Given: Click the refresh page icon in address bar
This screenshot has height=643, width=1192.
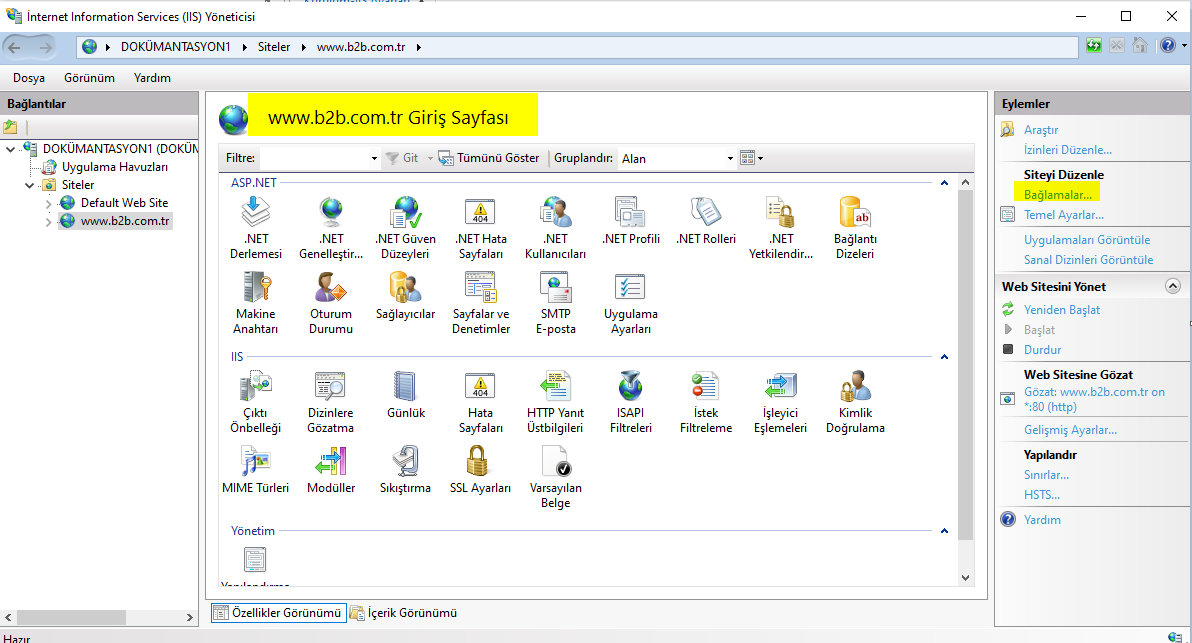Looking at the screenshot, I should pyautogui.click(x=1093, y=46).
